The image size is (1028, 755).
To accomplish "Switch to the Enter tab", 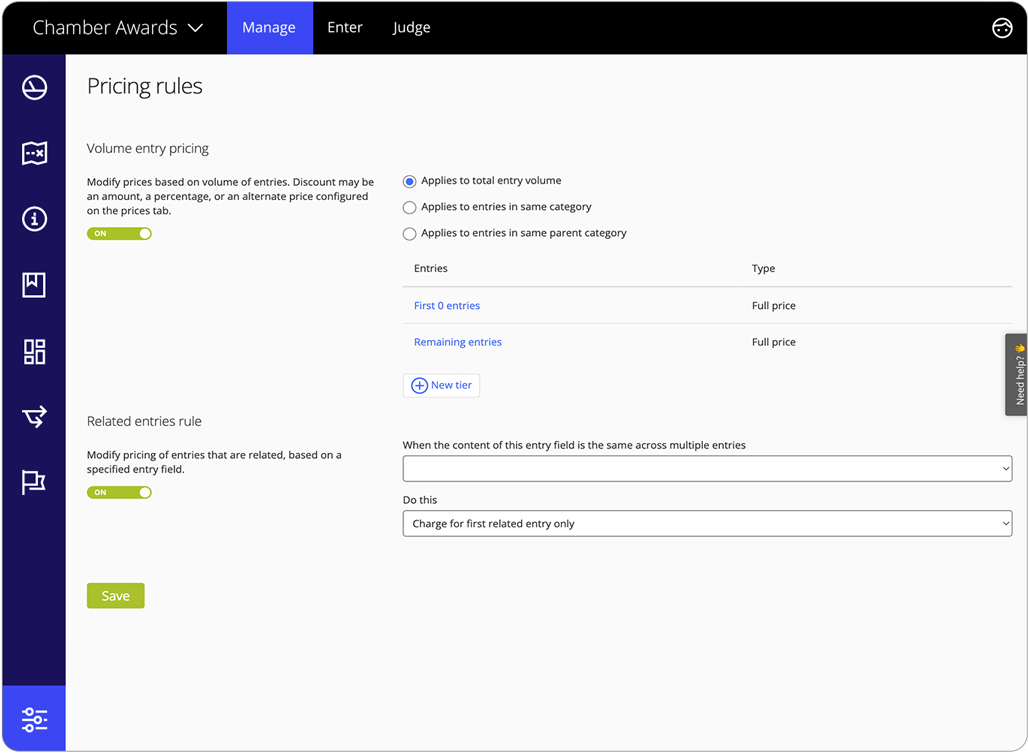I will [345, 27].
